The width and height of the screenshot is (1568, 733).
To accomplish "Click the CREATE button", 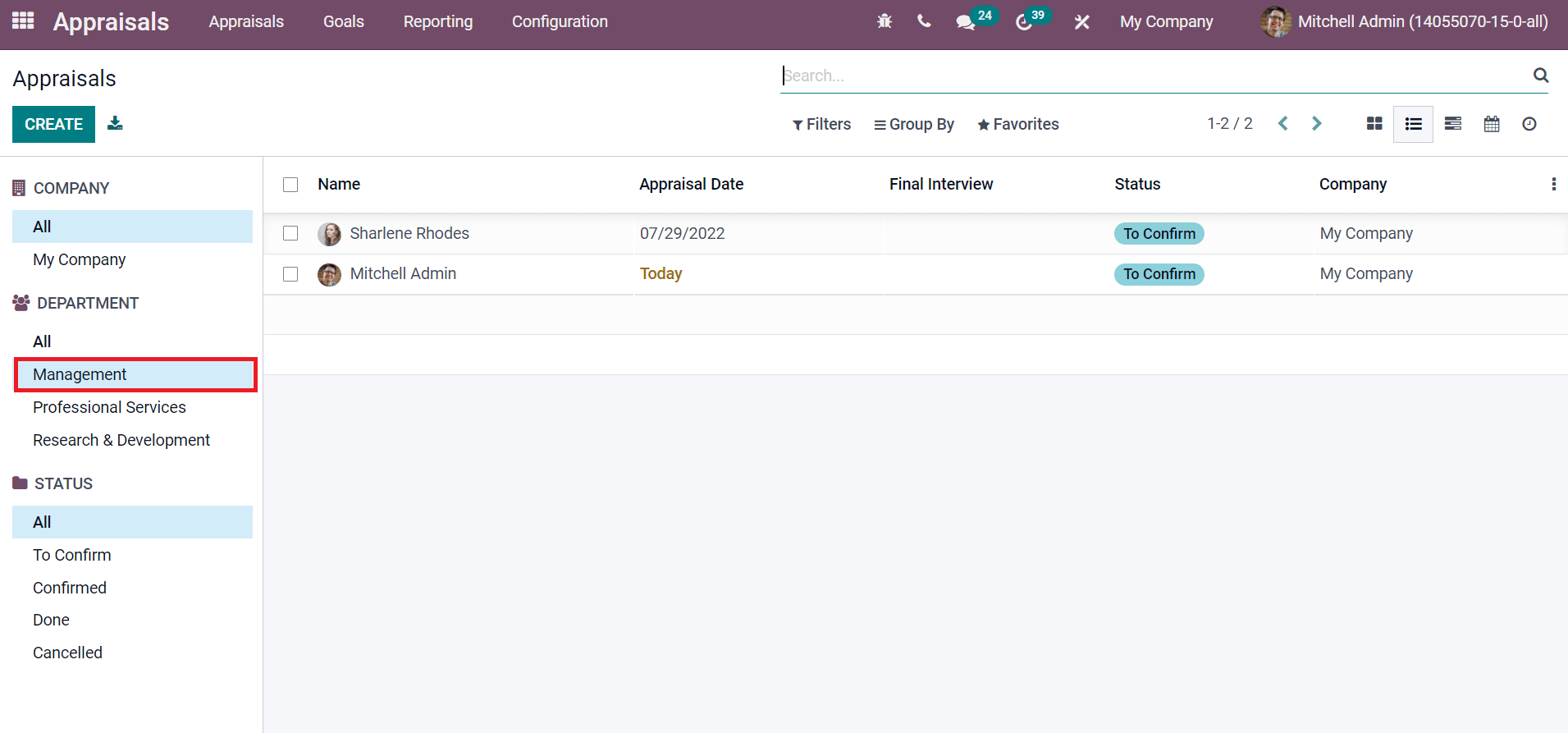I will 53,124.
